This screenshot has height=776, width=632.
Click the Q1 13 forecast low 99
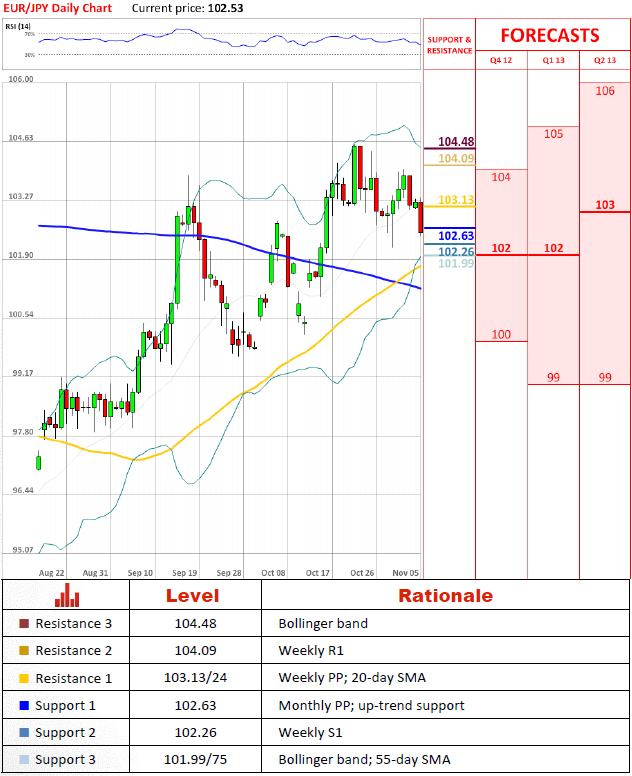point(553,378)
